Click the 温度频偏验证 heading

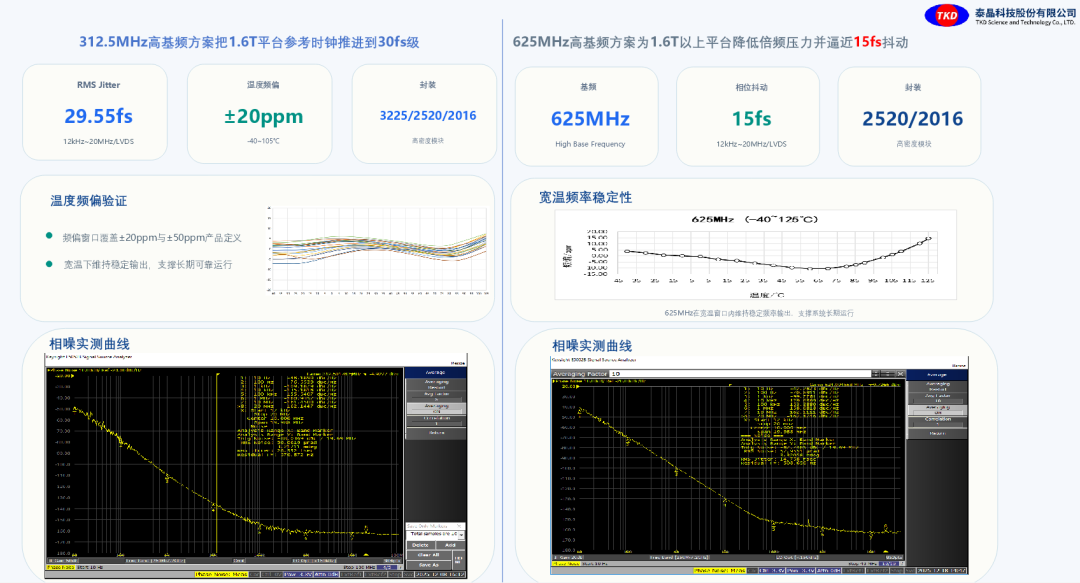[88, 201]
